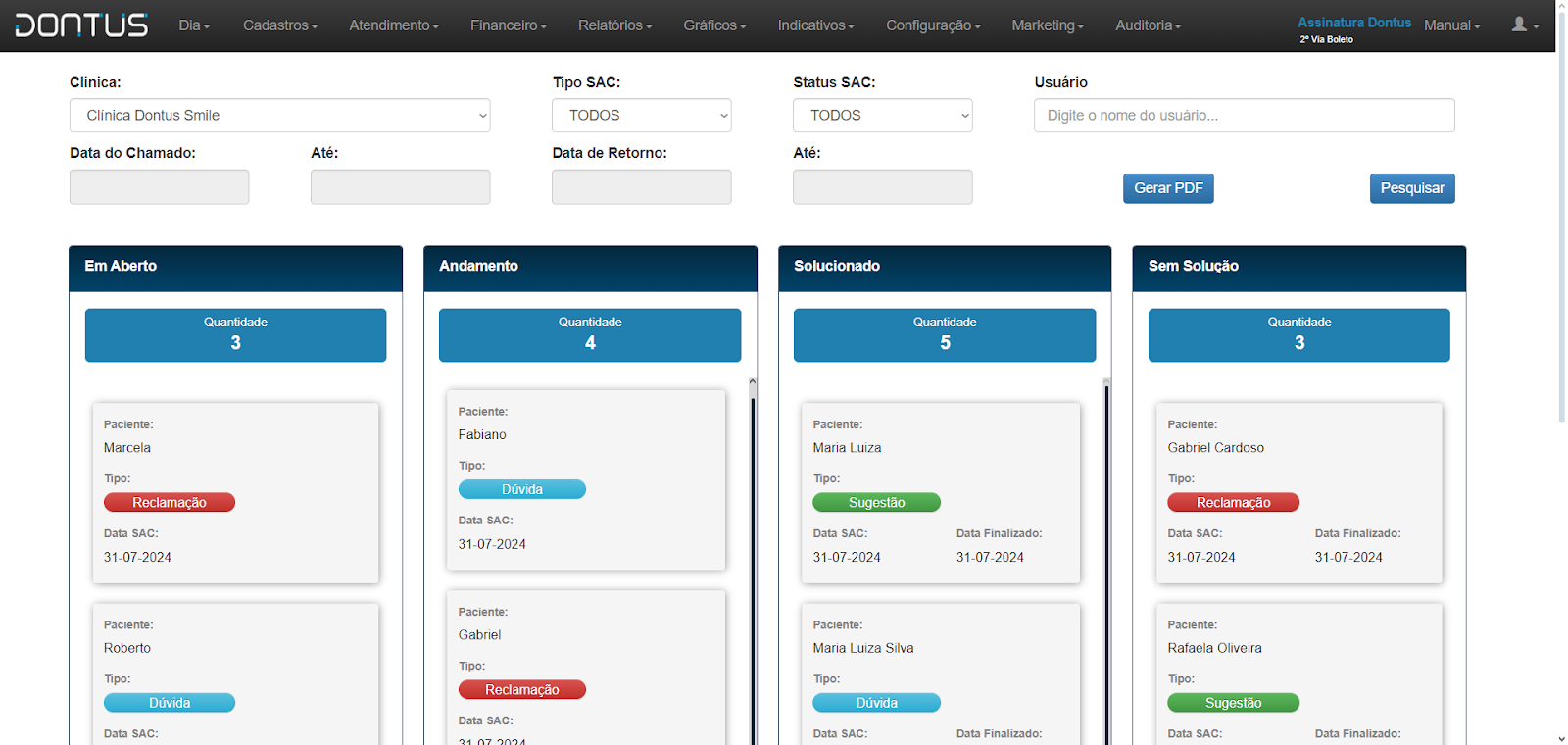Select patient name Gabriel Cardoso
This screenshot has width=1568, height=745.
click(x=1216, y=448)
